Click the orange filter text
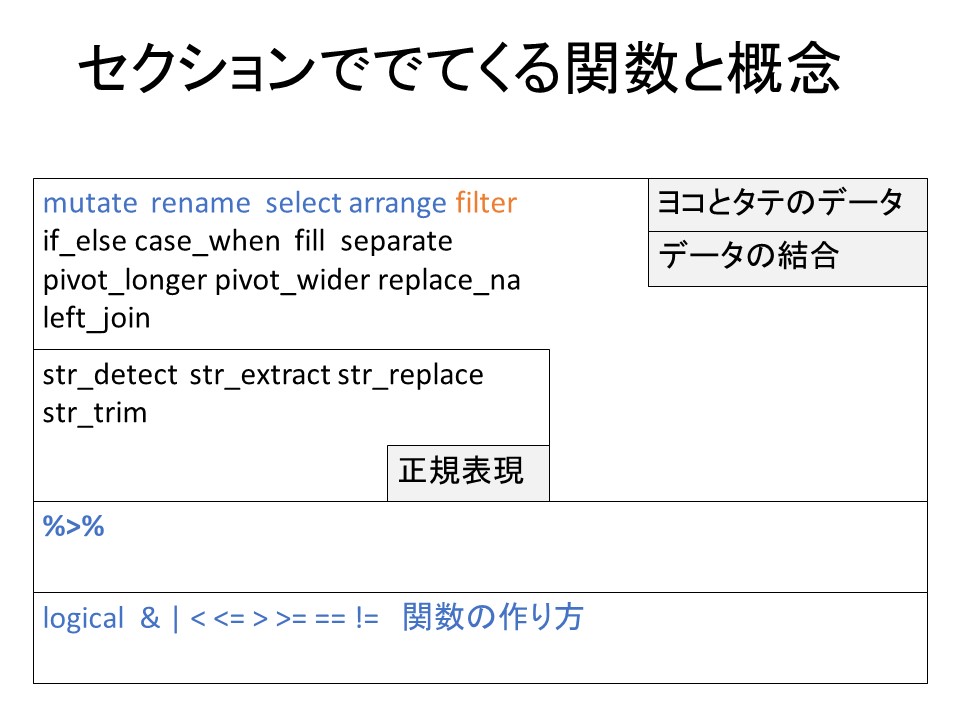 pos(486,204)
